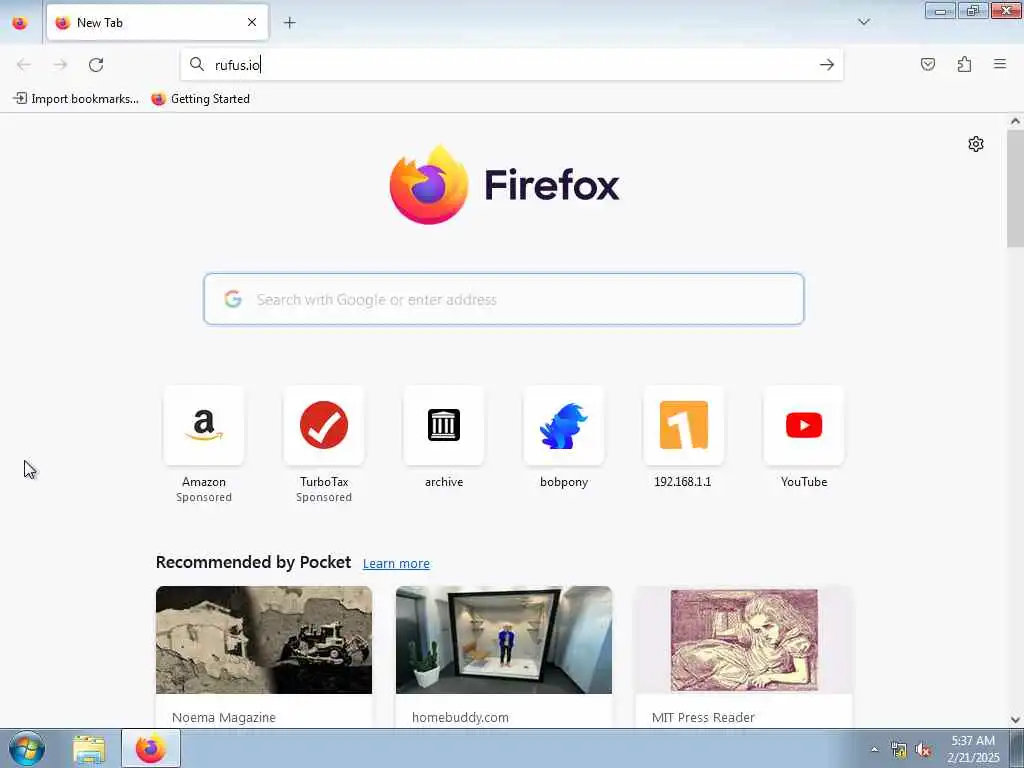Click the muted volume tray icon
1024x768 pixels.
point(923,750)
